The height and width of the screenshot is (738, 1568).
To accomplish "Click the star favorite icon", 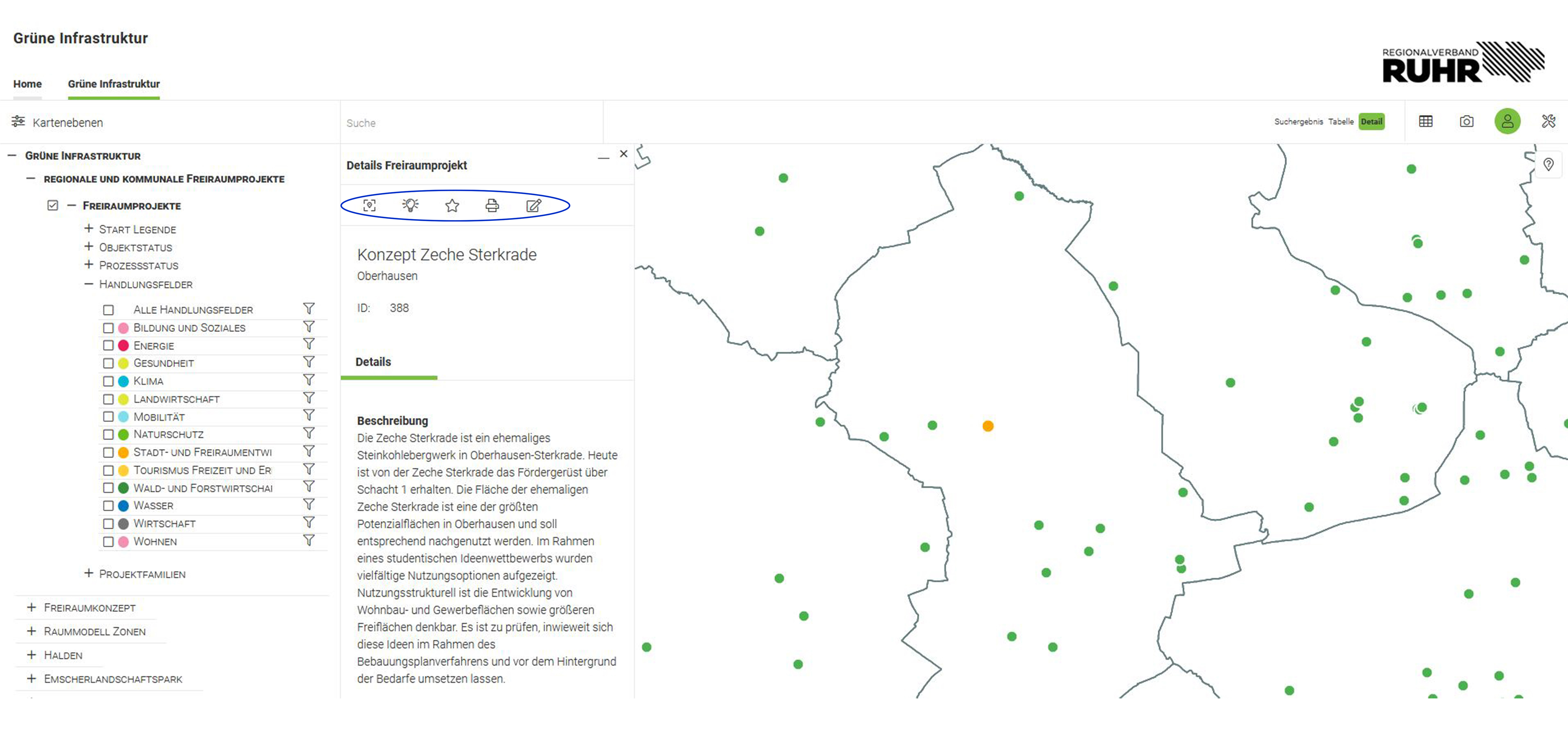I will (x=452, y=206).
